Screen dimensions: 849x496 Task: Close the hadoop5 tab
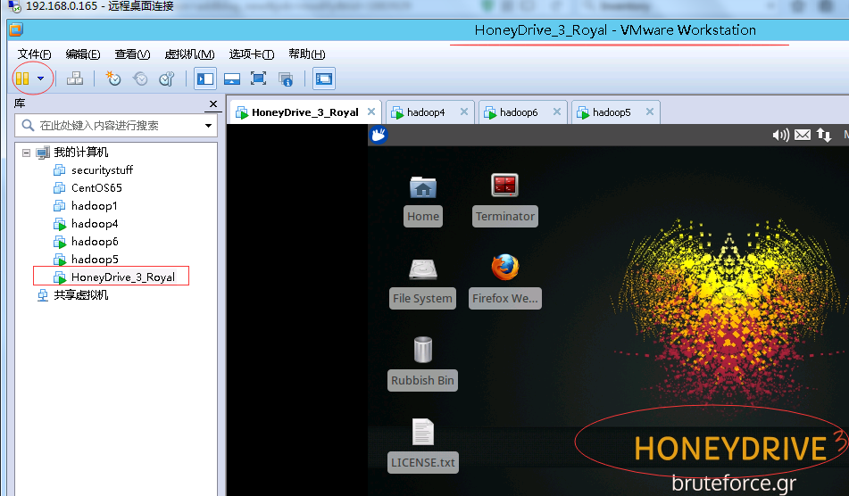click(x=650, y=112)
